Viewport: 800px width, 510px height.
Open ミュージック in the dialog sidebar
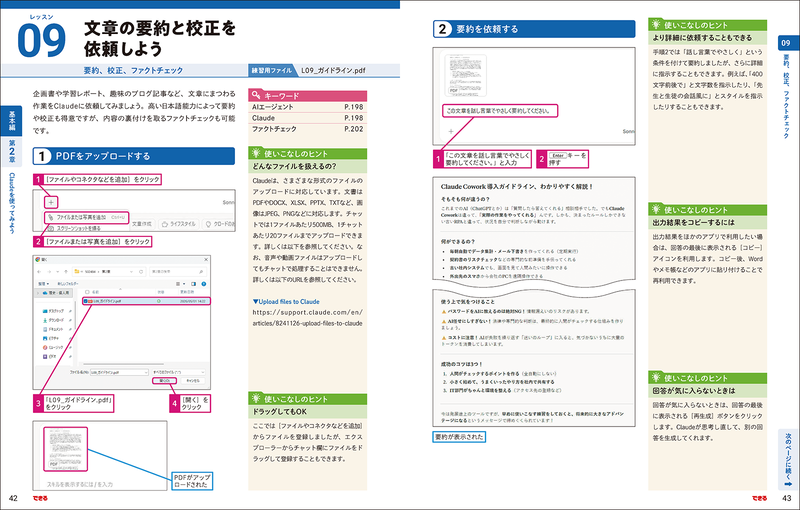(53, 347)
